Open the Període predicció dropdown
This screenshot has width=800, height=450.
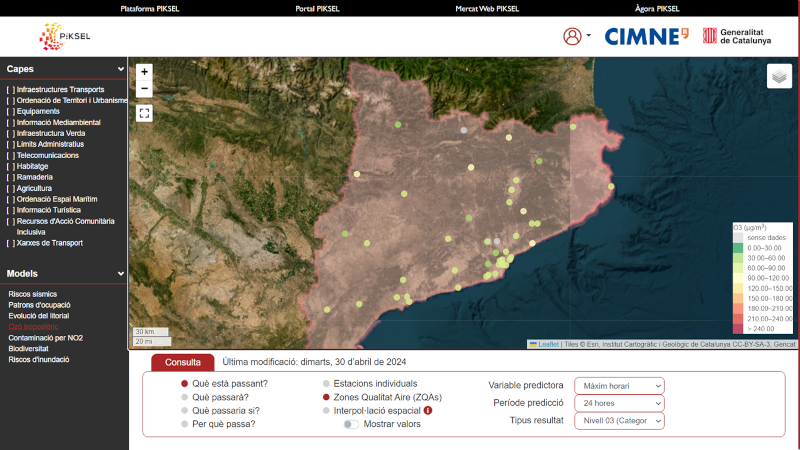[619, 403]
